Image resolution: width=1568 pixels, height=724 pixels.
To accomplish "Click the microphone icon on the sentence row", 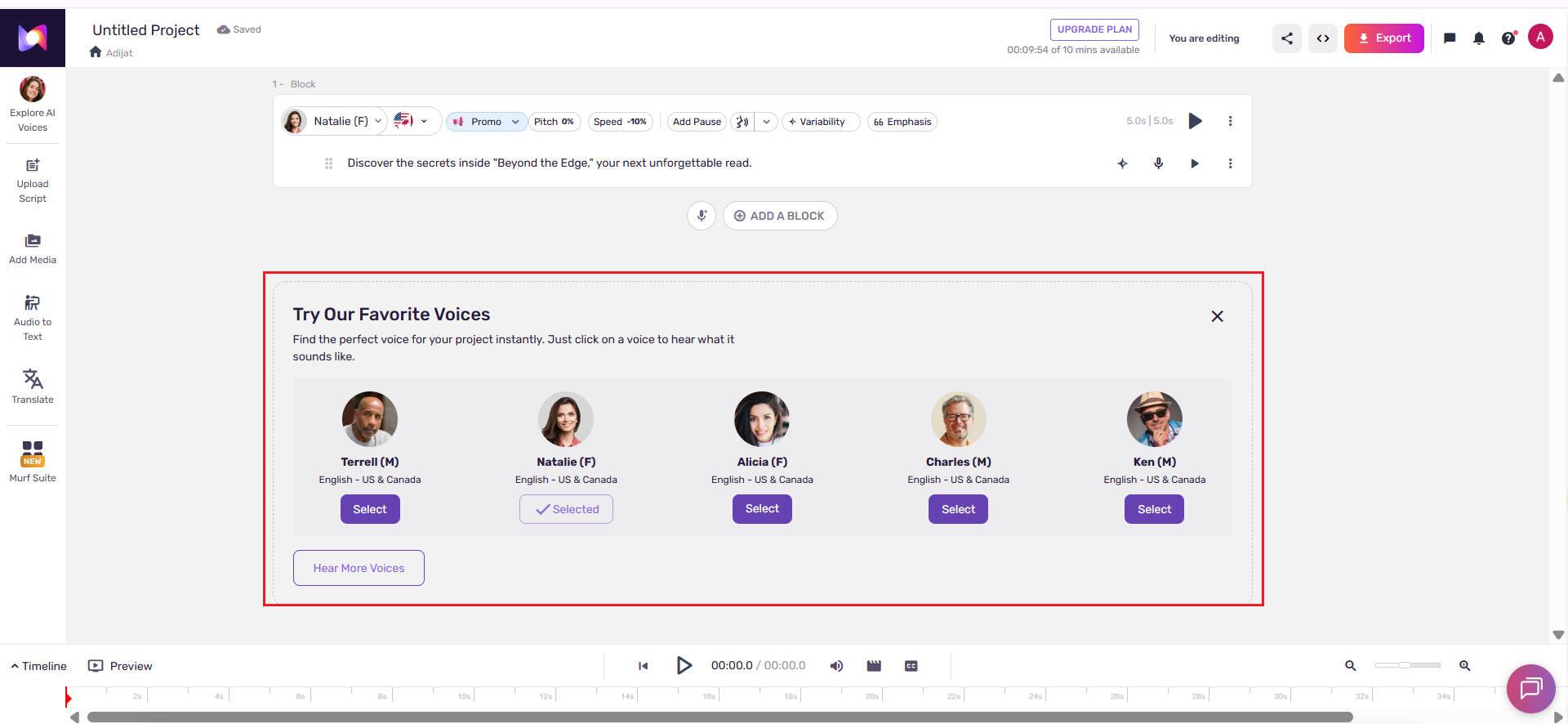I will coord(1158,163).
